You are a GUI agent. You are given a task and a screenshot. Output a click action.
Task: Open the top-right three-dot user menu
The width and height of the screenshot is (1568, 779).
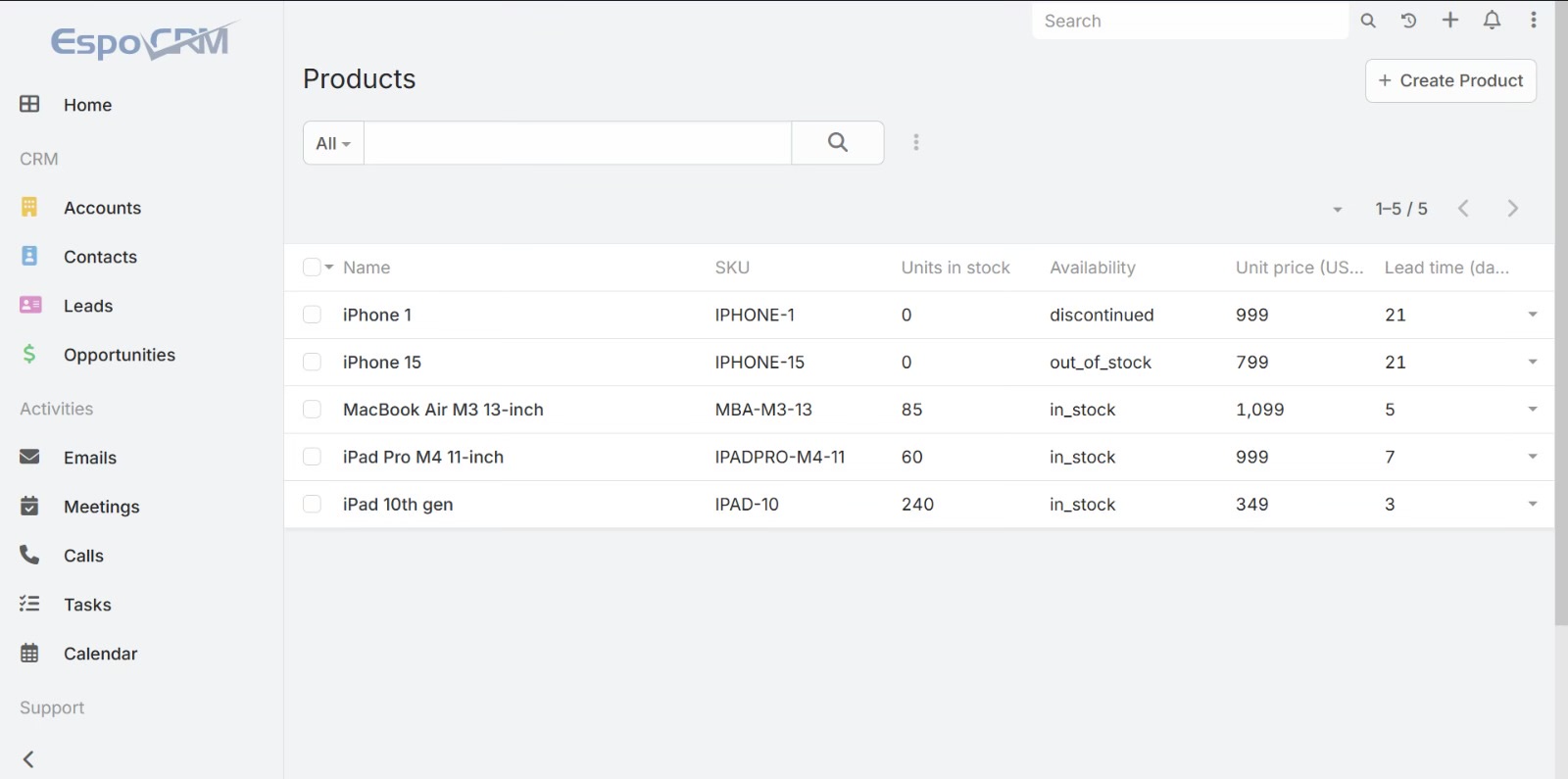pos(1534,21)
